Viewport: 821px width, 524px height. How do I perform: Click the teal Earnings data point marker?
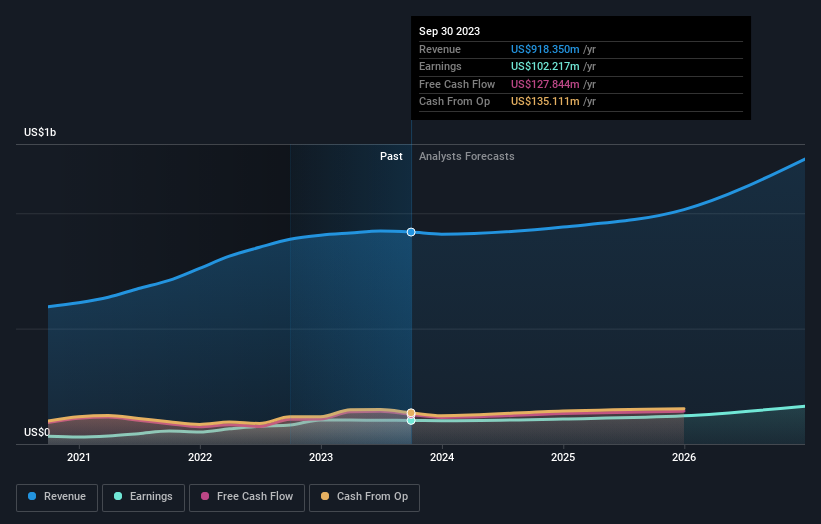tap(411, 420)
